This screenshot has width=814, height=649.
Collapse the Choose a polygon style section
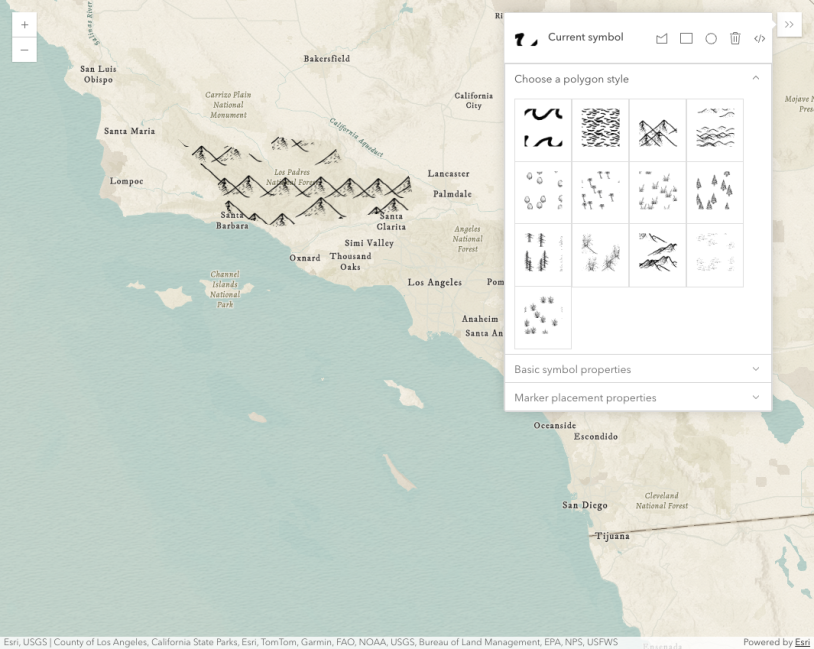pos(756,77)
